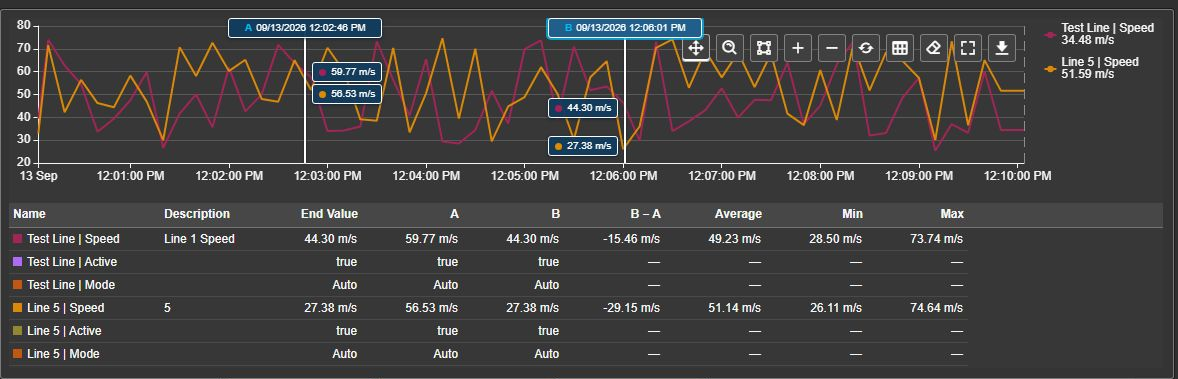1178x379 pixels.
Task: Toggle the data table grid icon
Action: click(x=900, y=48)
